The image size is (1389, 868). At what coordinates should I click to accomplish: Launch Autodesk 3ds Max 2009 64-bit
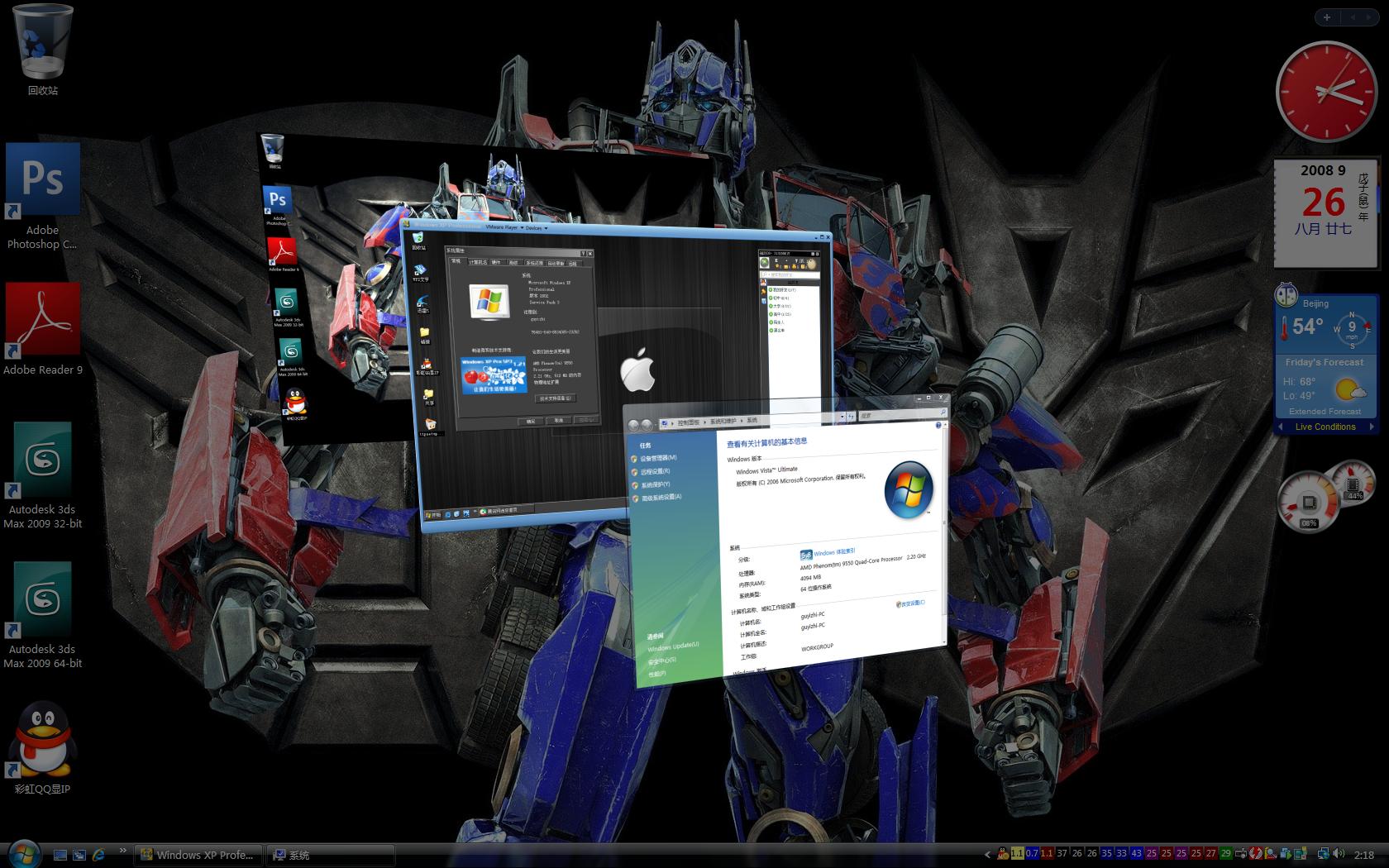[42, 615]
